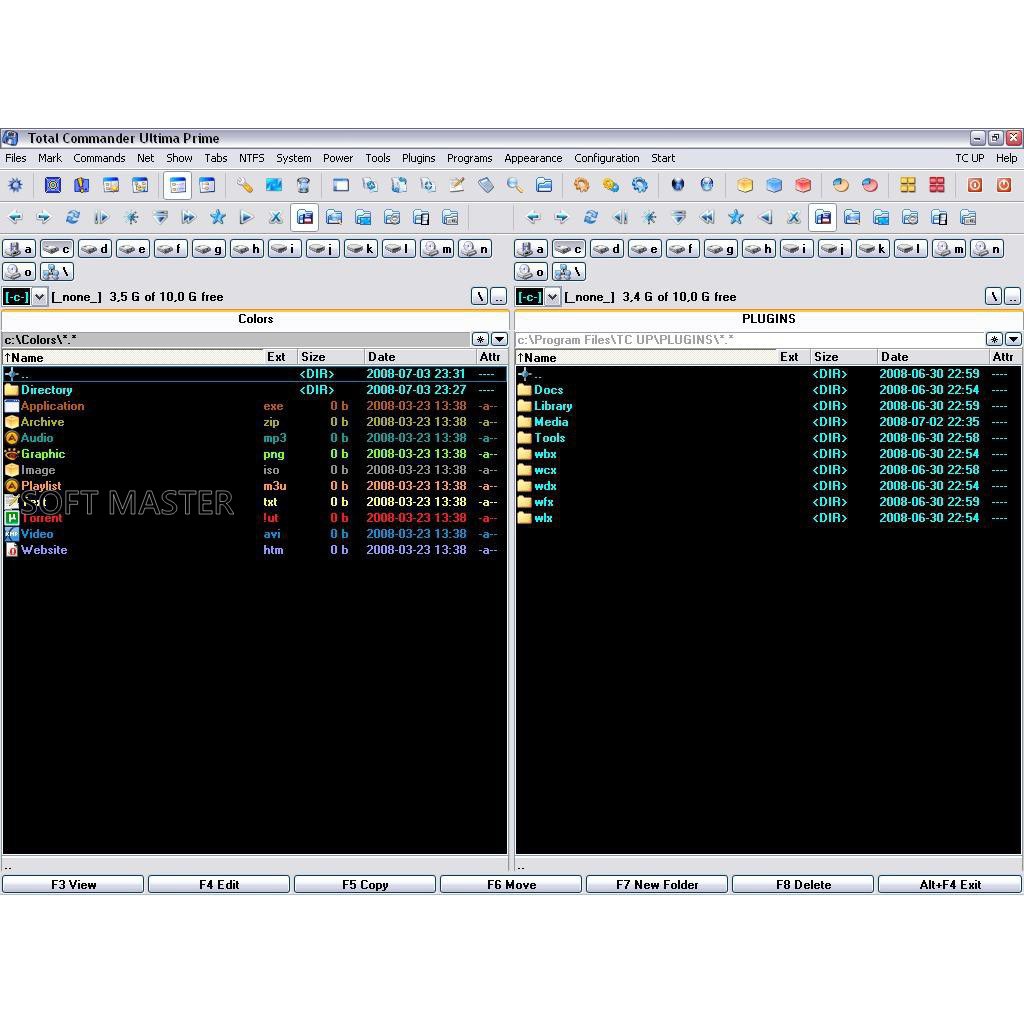
Task: Open the right panel drive dropdown list
Action: 552,297
